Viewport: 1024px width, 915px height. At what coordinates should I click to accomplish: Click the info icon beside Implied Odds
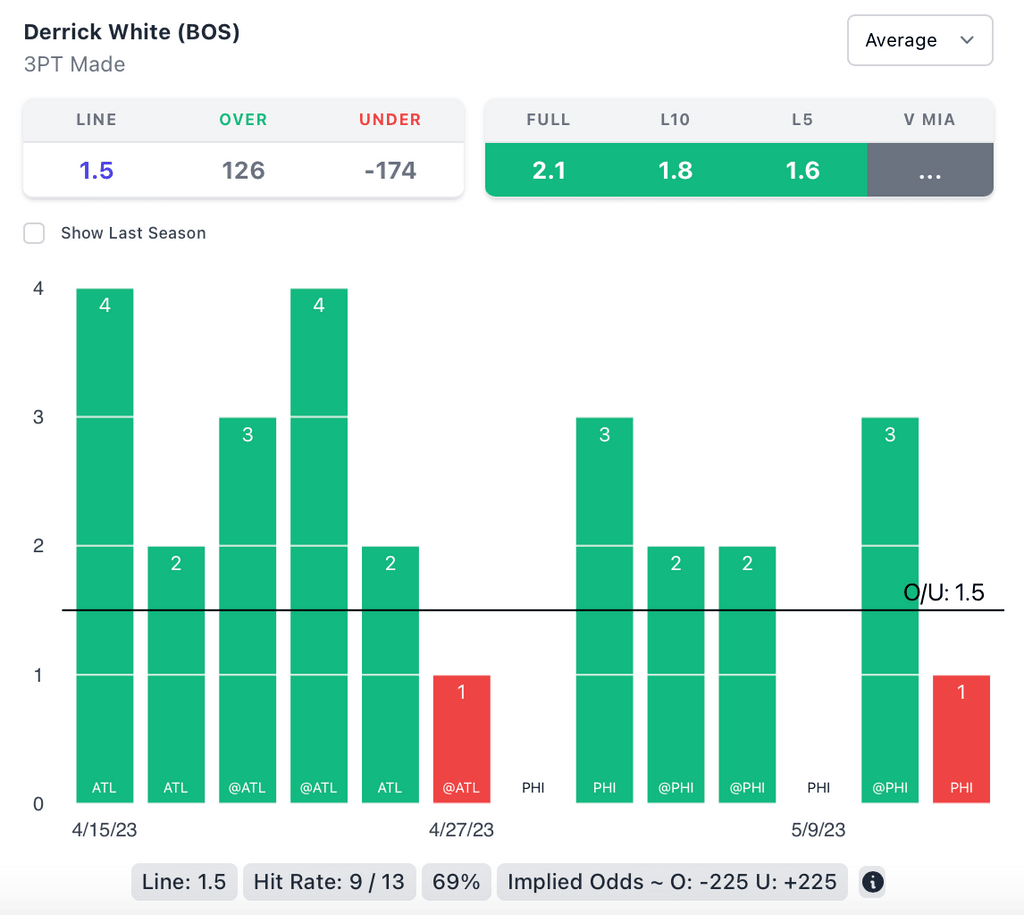coord(872,882)
